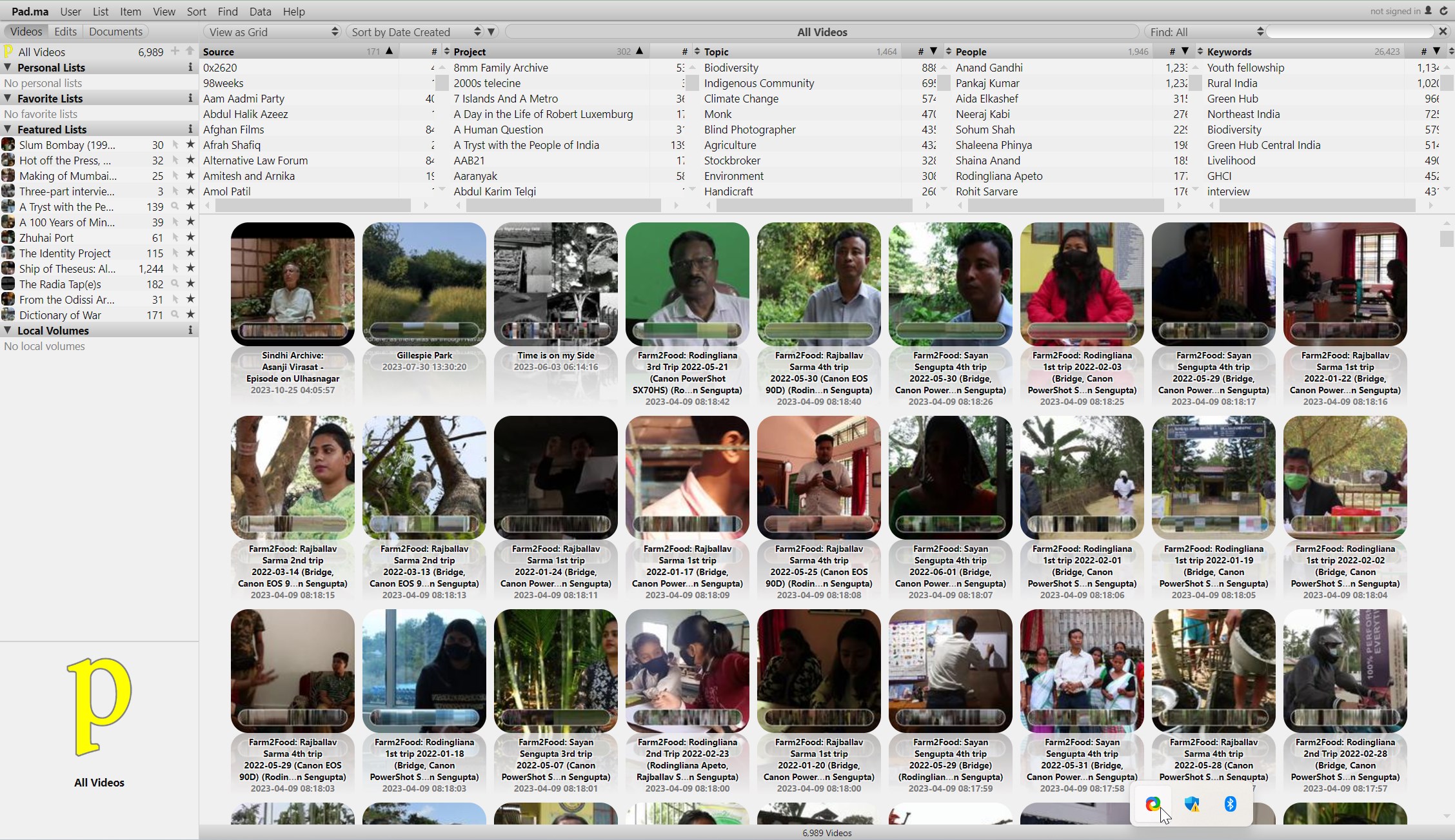The height and width of the screenshot is (840, 1455).
Task: Click the plus icon in the All Videos row
Action: pos(175,51)
